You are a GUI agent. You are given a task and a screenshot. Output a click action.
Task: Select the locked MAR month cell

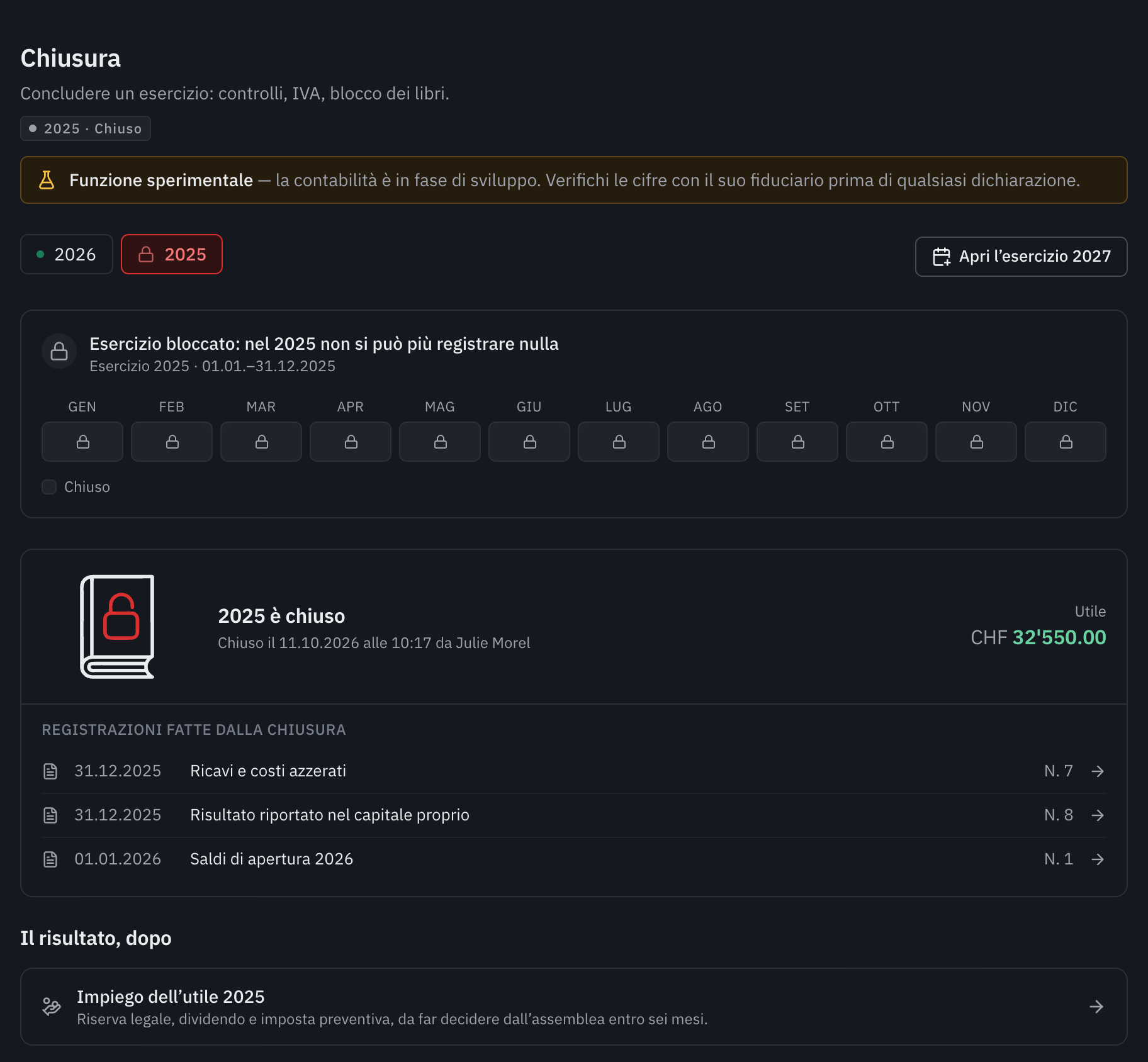[261, 442]
